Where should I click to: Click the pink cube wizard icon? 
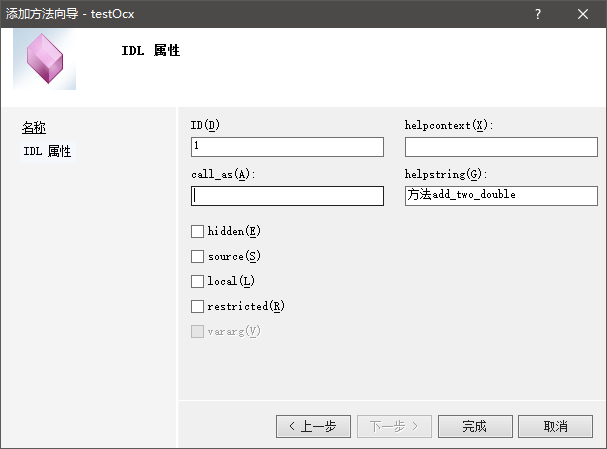(44, 60)
